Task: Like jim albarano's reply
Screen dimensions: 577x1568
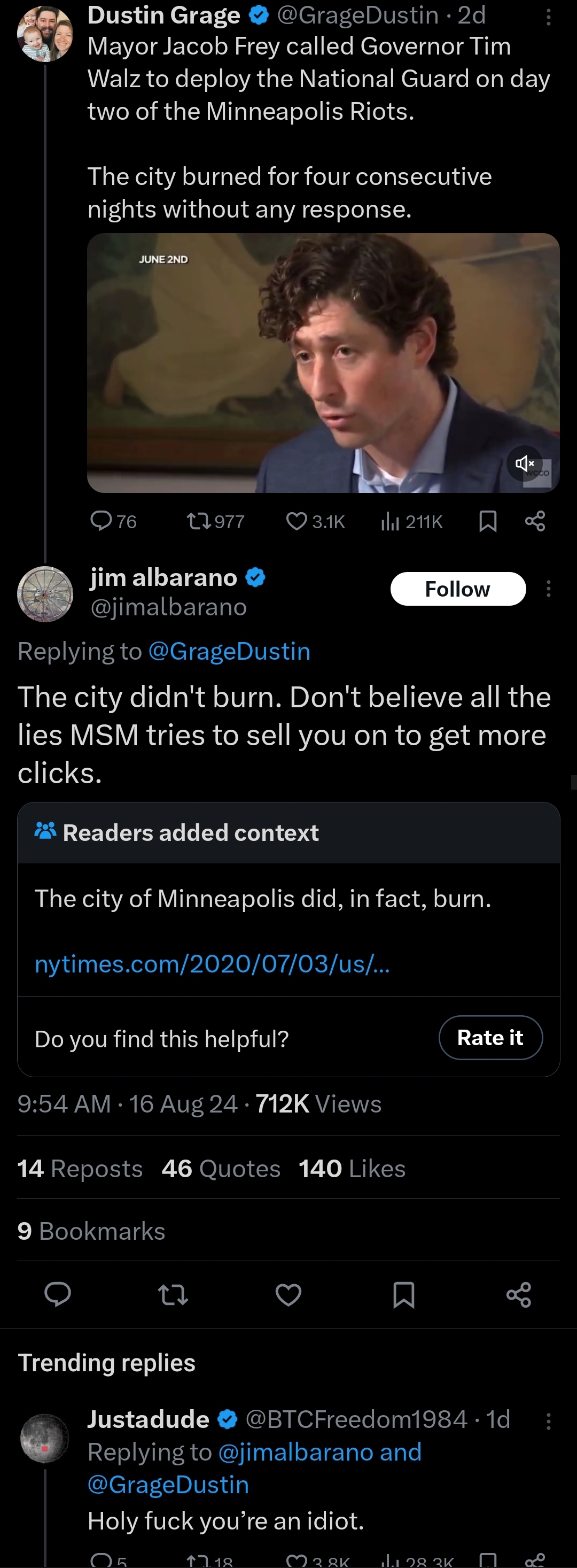Action: click(288, 1295)
